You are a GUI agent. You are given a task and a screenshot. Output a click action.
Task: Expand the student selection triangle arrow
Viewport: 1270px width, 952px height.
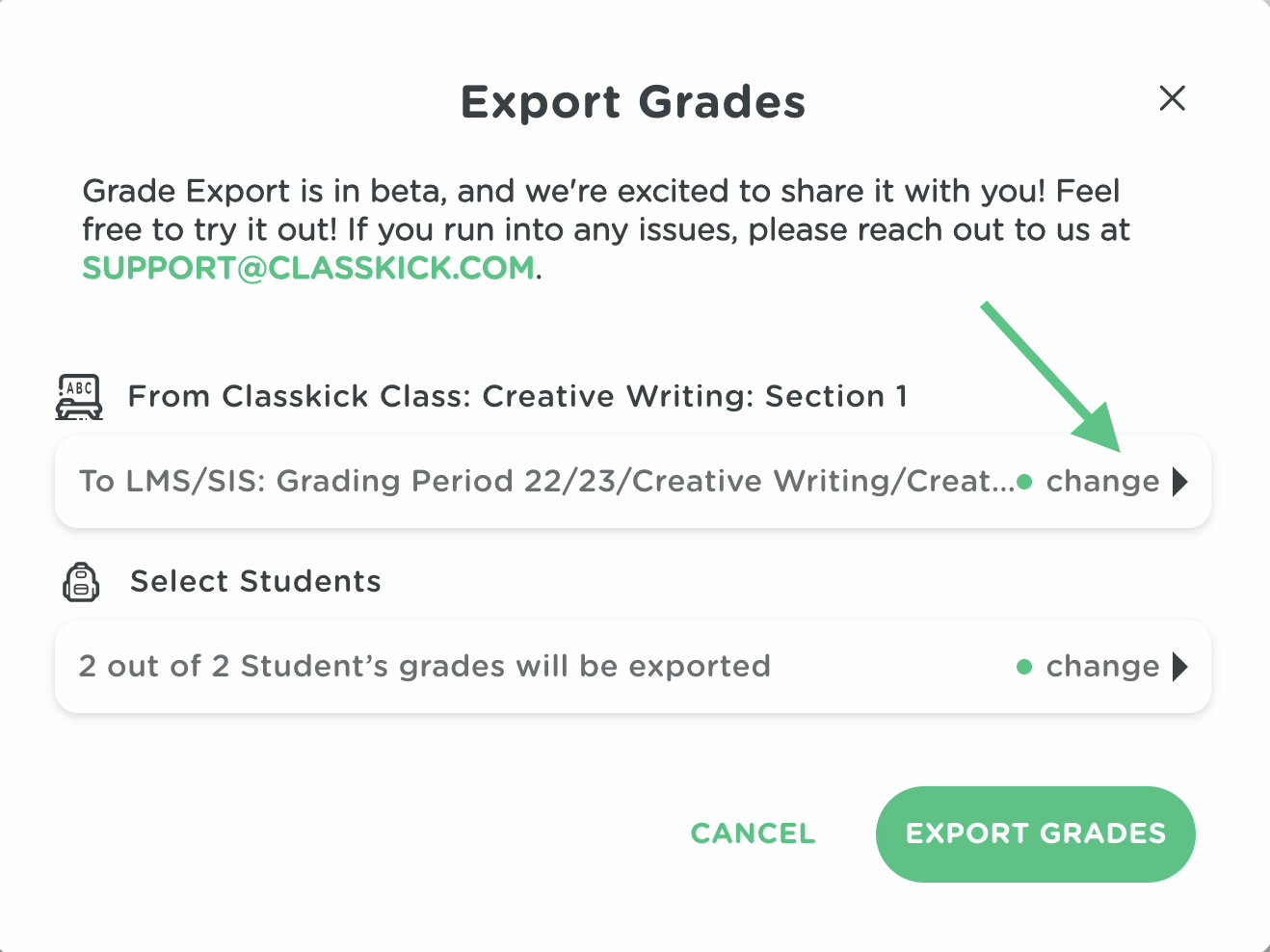1180,667
